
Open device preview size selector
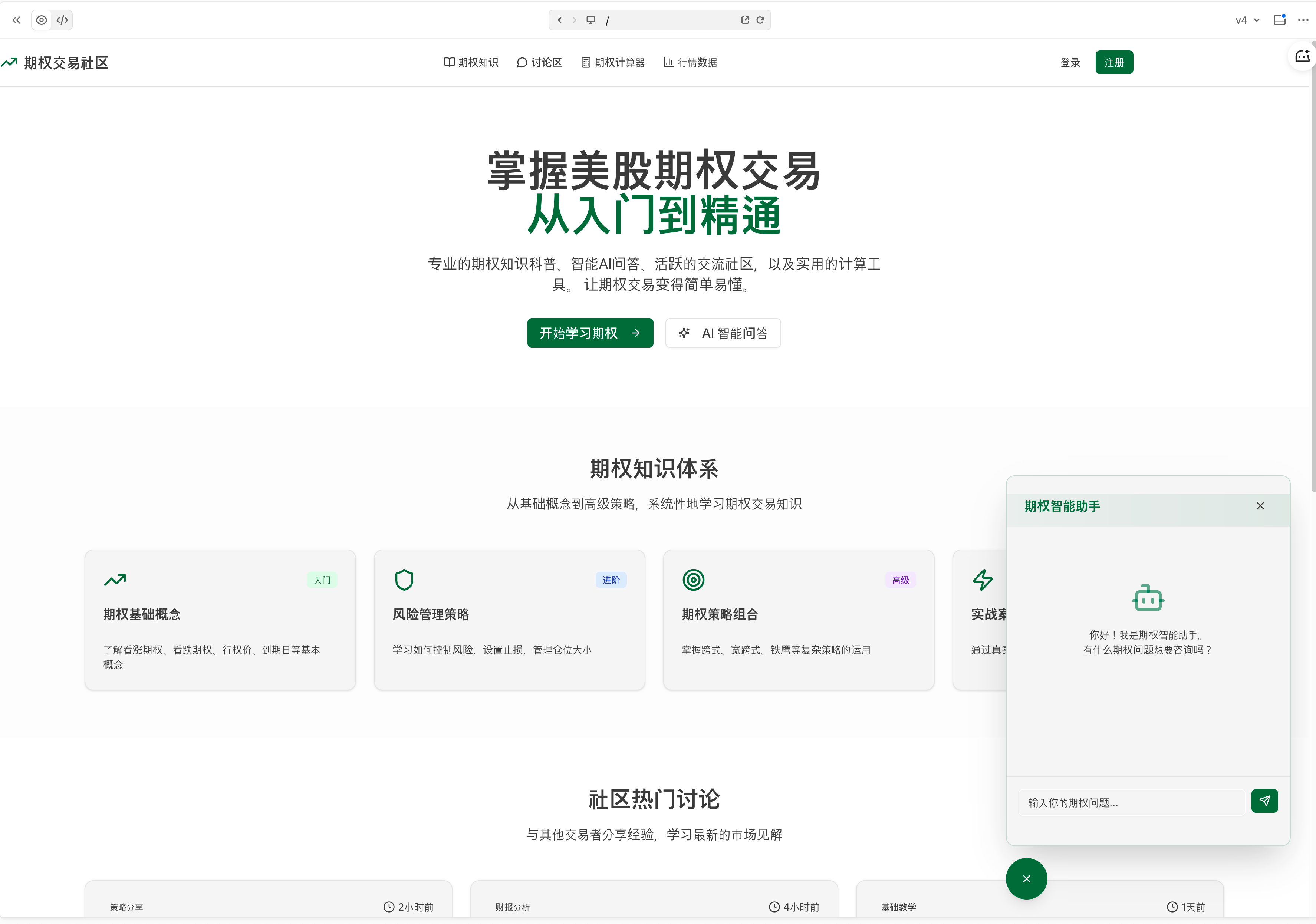point(590,20)
